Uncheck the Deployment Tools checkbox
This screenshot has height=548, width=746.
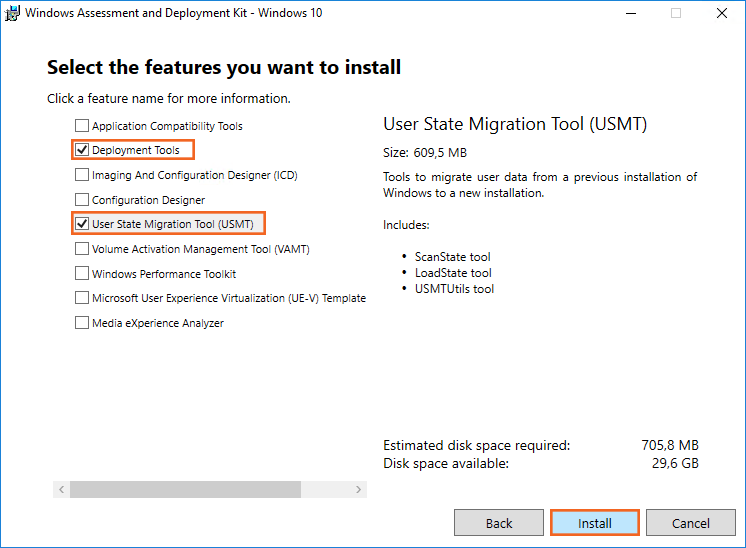82,151
